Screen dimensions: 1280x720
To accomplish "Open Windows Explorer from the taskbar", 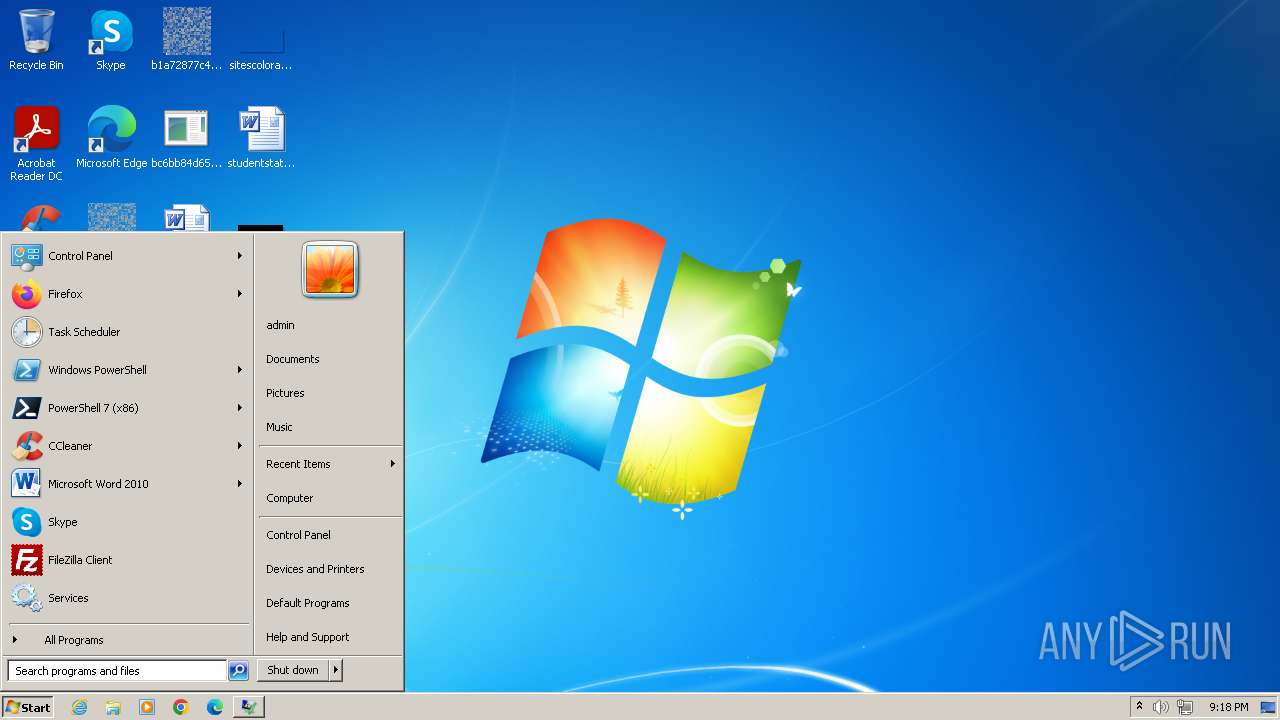I will [113, 707].
